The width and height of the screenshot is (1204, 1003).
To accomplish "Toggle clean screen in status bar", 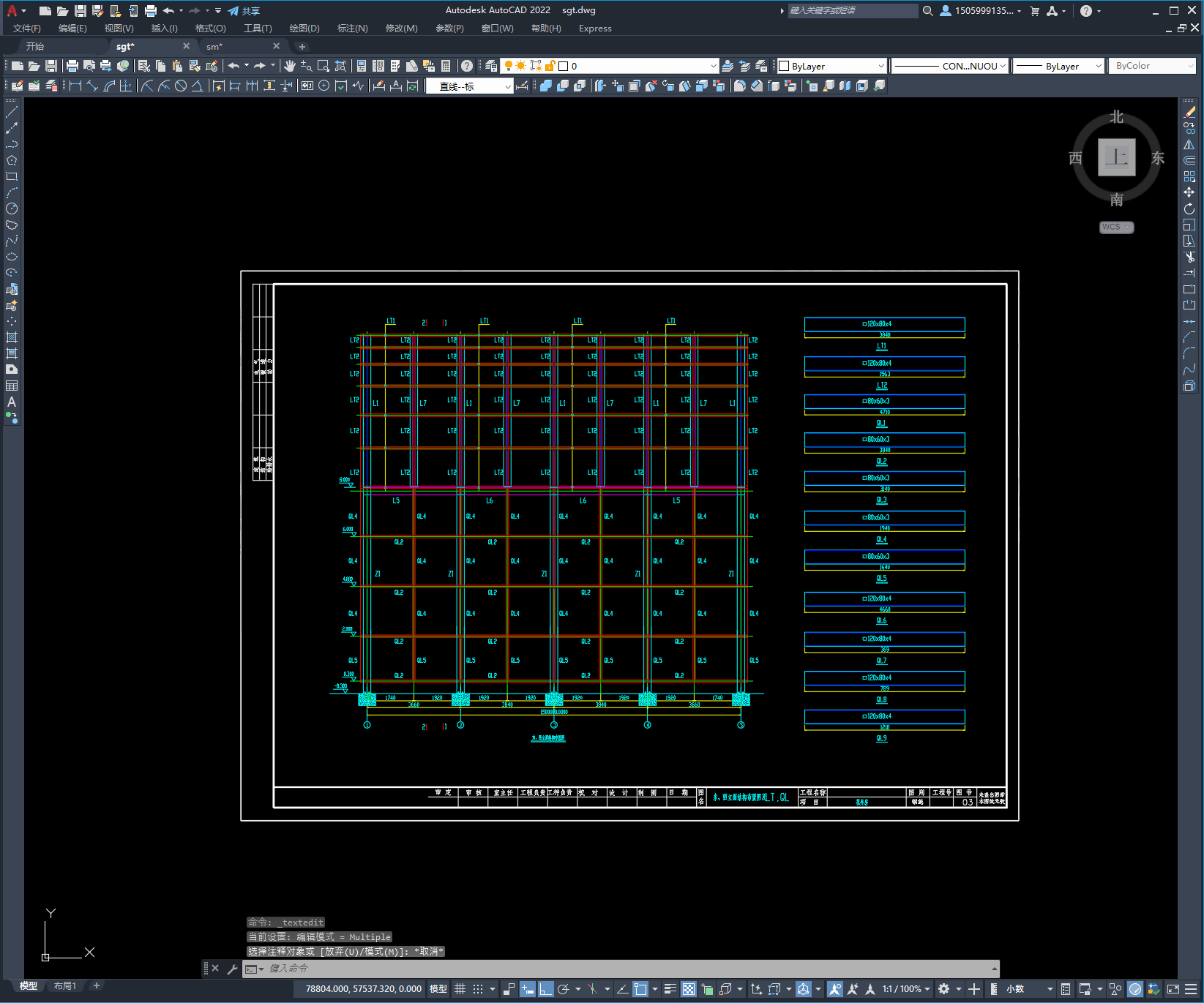I will (x=1173, y=989).
